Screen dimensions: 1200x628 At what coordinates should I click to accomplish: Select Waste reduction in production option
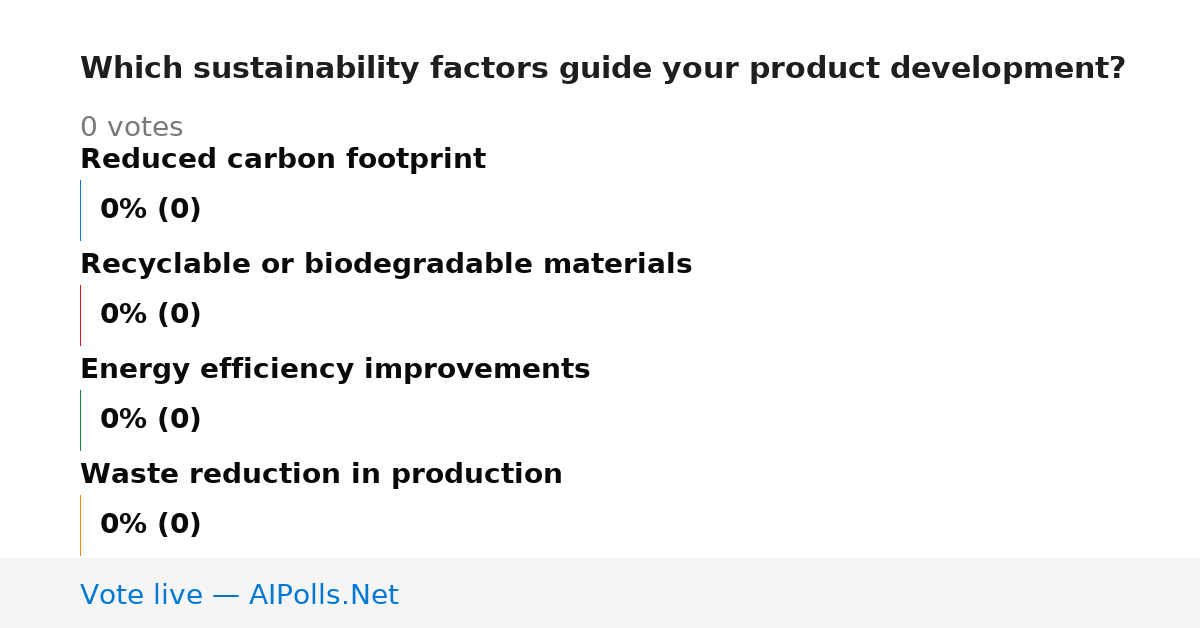coord(321,475)
